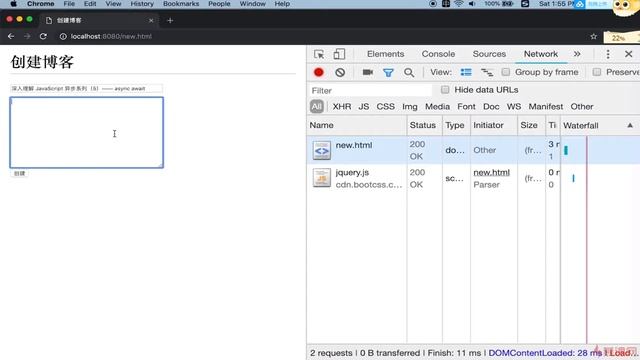Open a new browser tab

(170, 20)
